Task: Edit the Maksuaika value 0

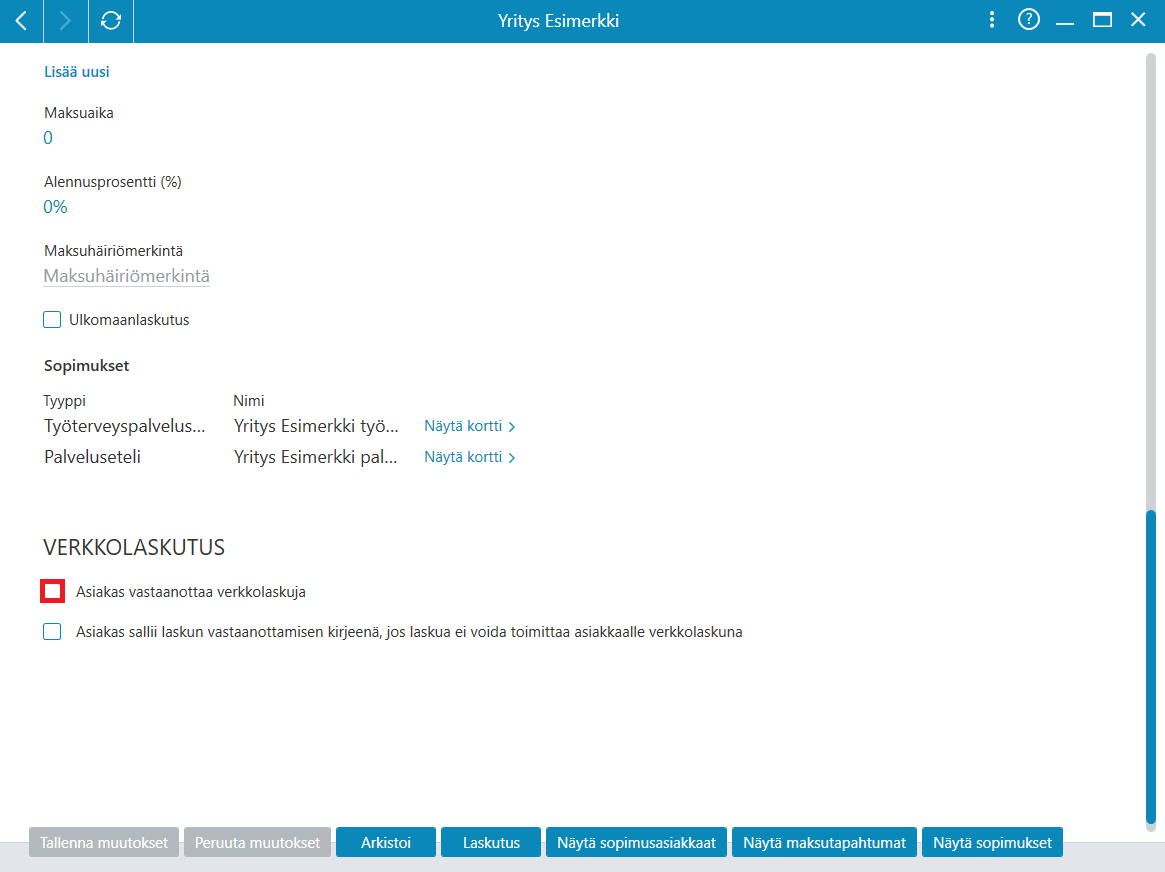Action: pyautogui.click(x=48, y=138)
